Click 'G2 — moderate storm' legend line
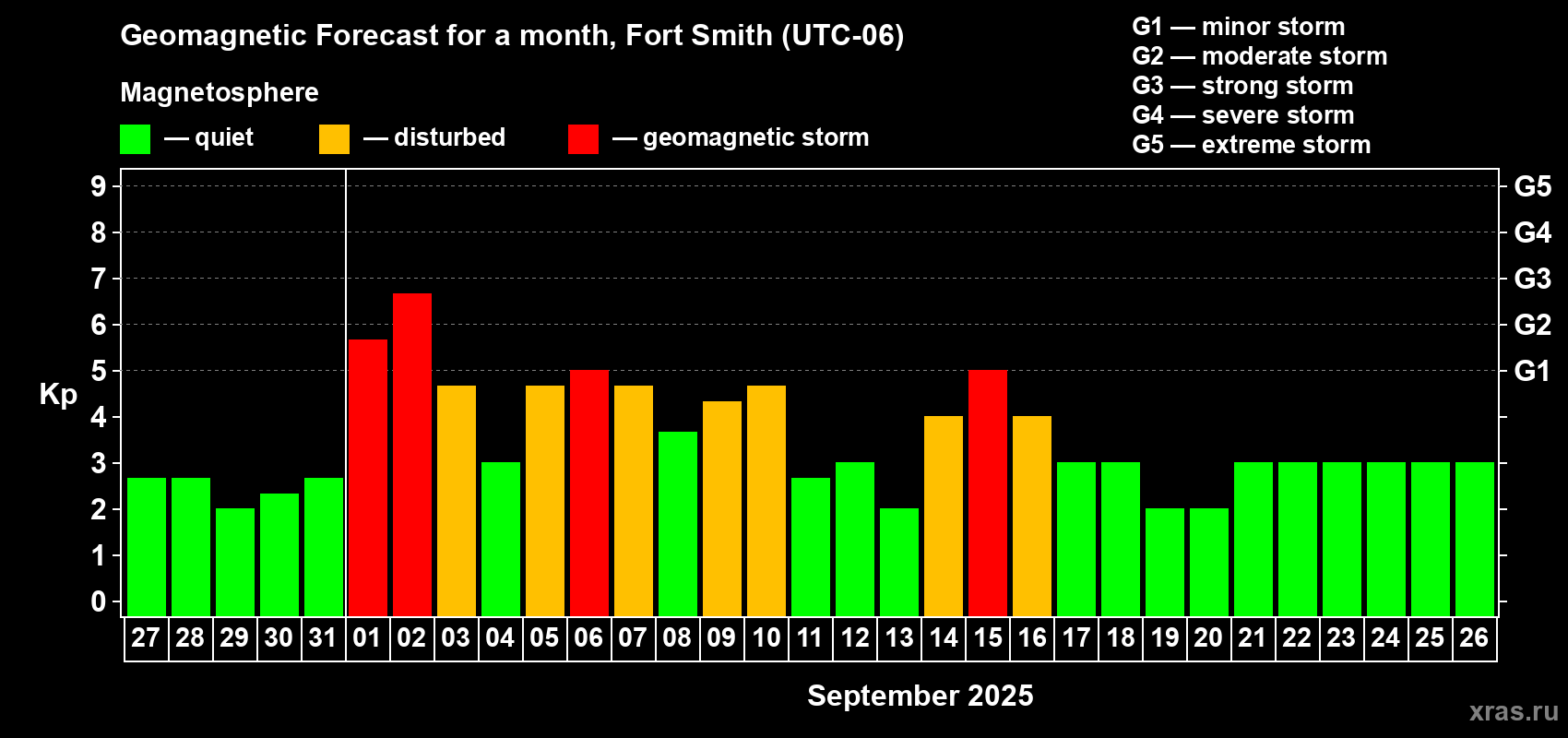The height and width of the screenshot is (738, 1568). coord(1259,56)
